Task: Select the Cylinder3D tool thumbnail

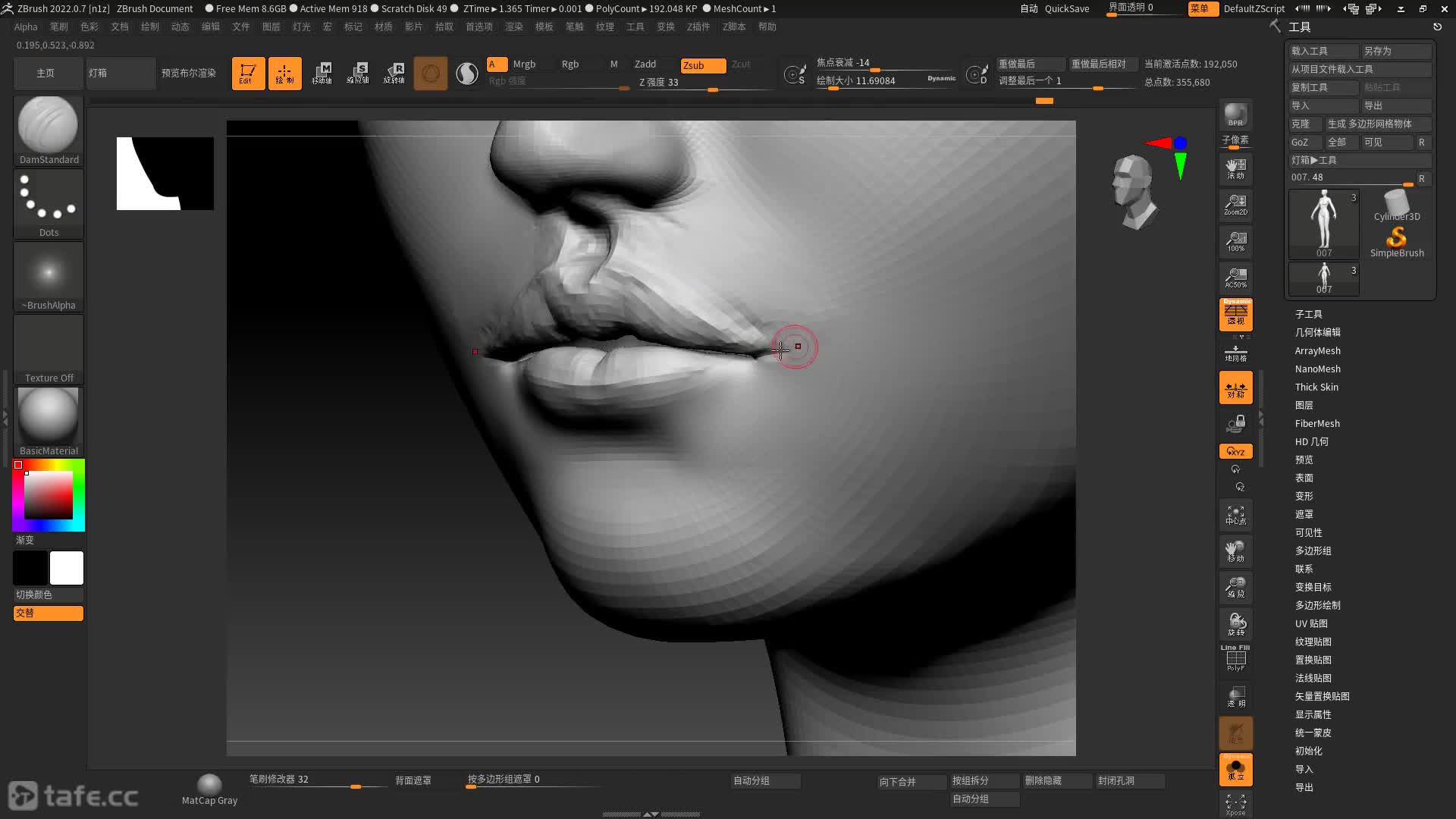Action: [x=1396, y=206]
